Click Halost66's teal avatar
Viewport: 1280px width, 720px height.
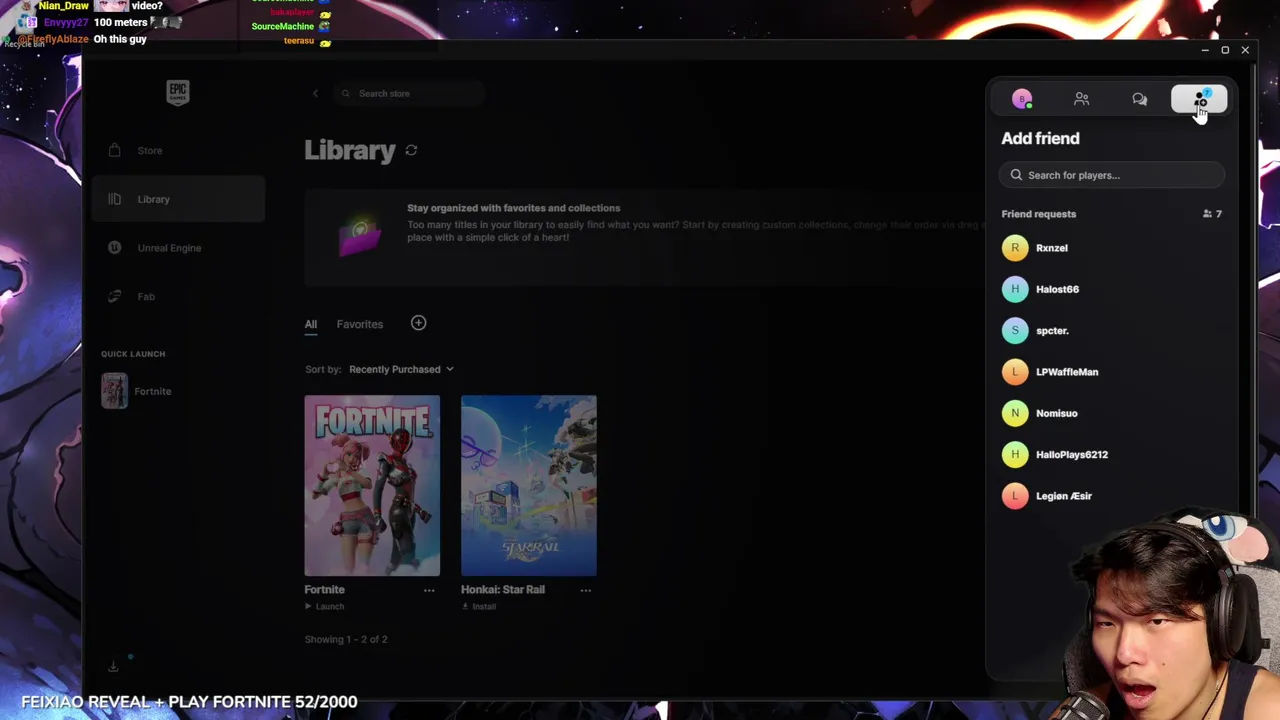(1015, 289)
